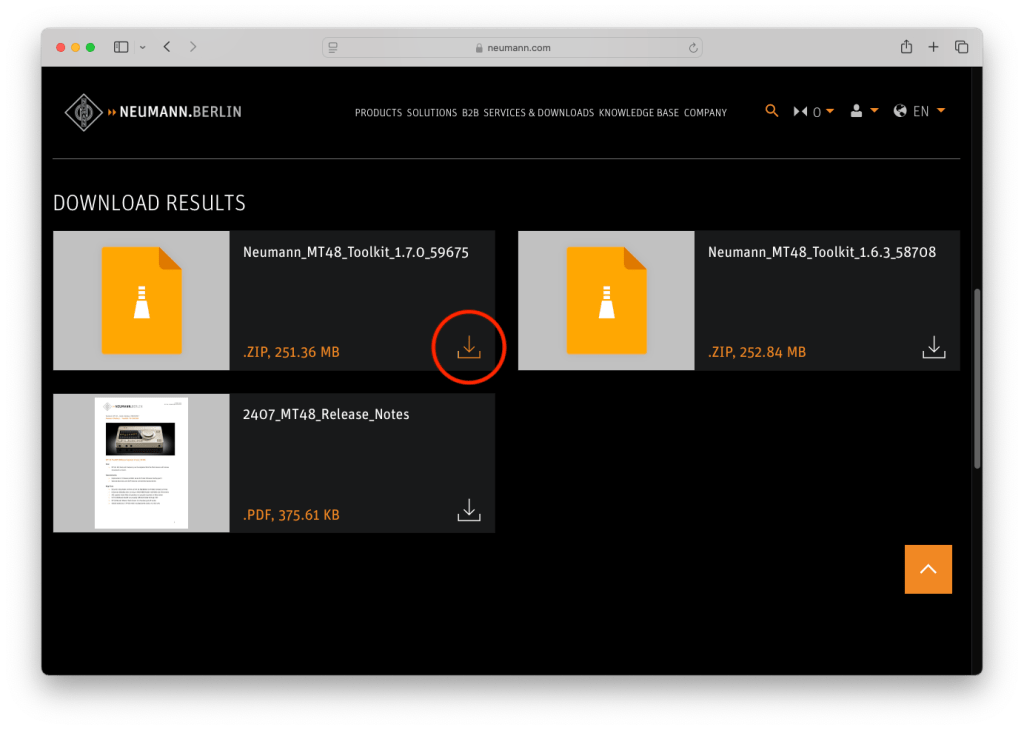Open the Release Notes PDF thumbnail

click(141, 462)
